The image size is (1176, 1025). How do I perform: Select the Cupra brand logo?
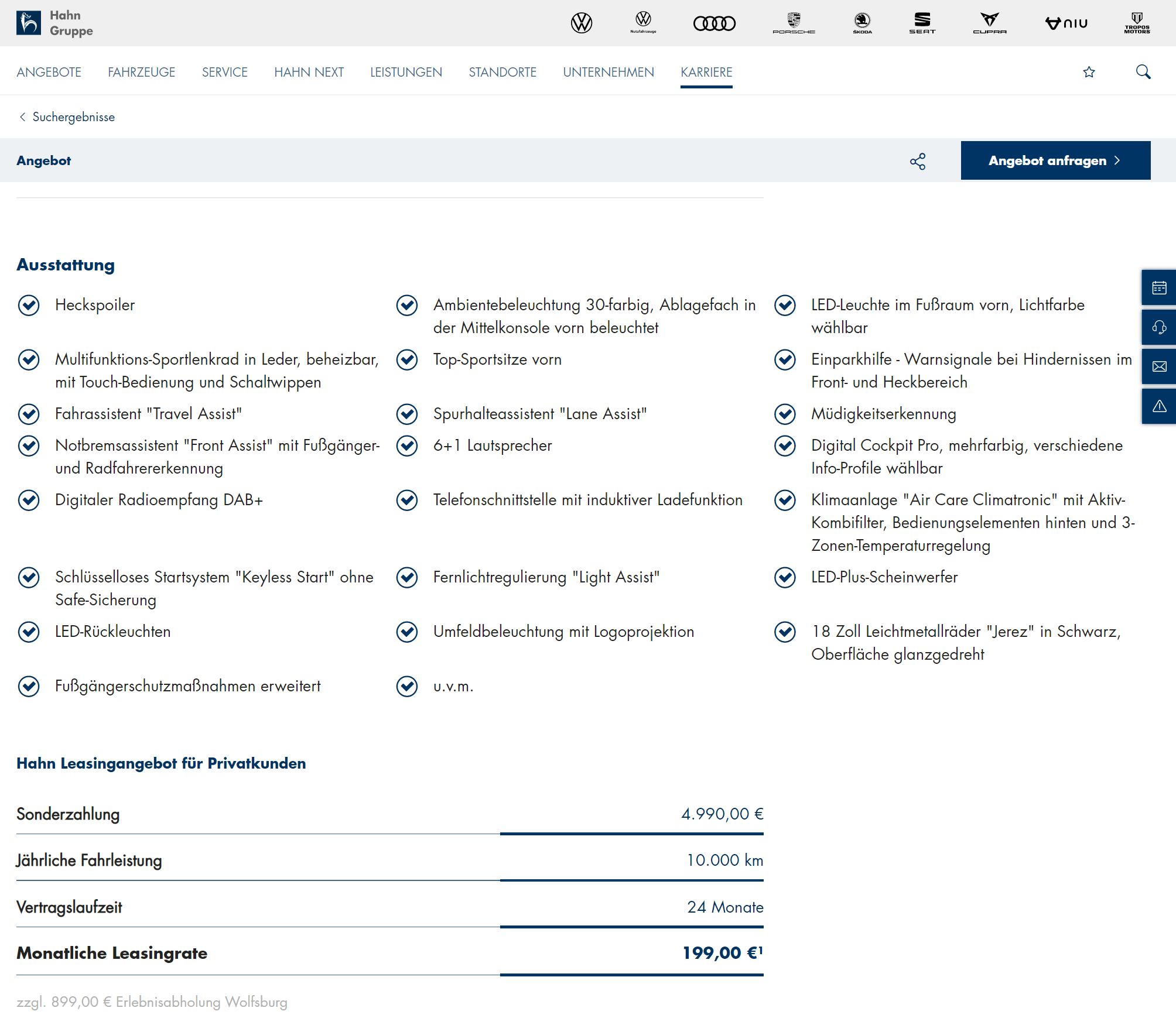(x=990, y=23)
